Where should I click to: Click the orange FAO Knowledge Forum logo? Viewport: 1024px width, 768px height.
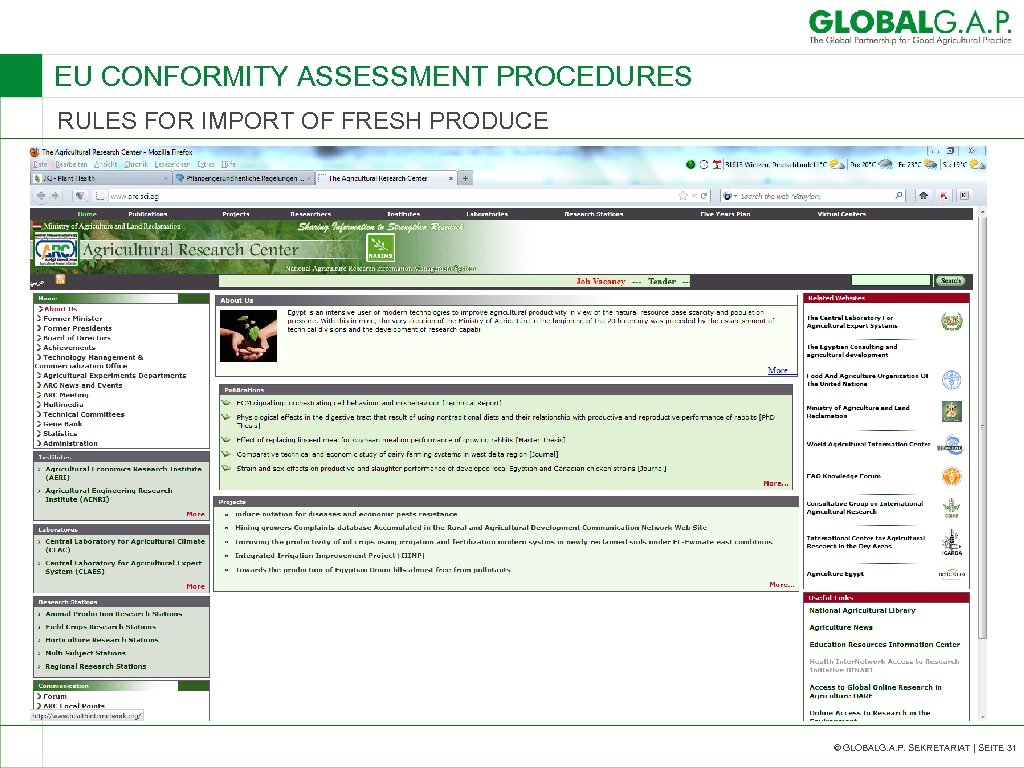(952, 476)
